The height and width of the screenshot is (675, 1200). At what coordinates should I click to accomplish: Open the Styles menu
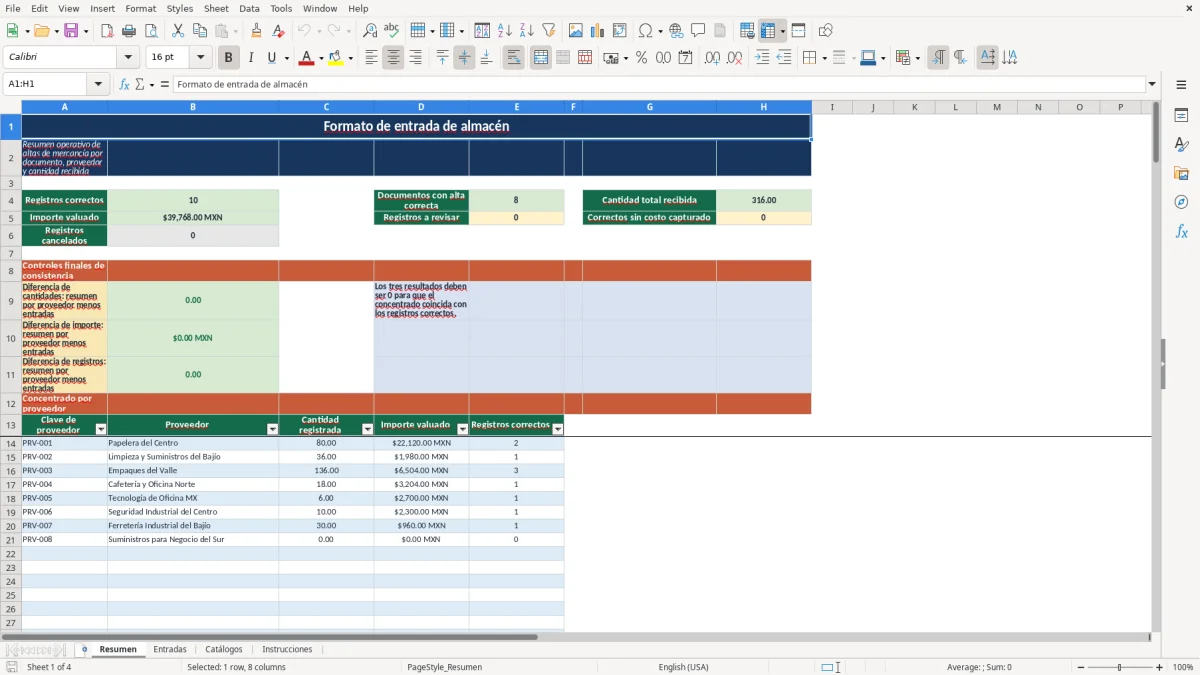coord(180,8)
